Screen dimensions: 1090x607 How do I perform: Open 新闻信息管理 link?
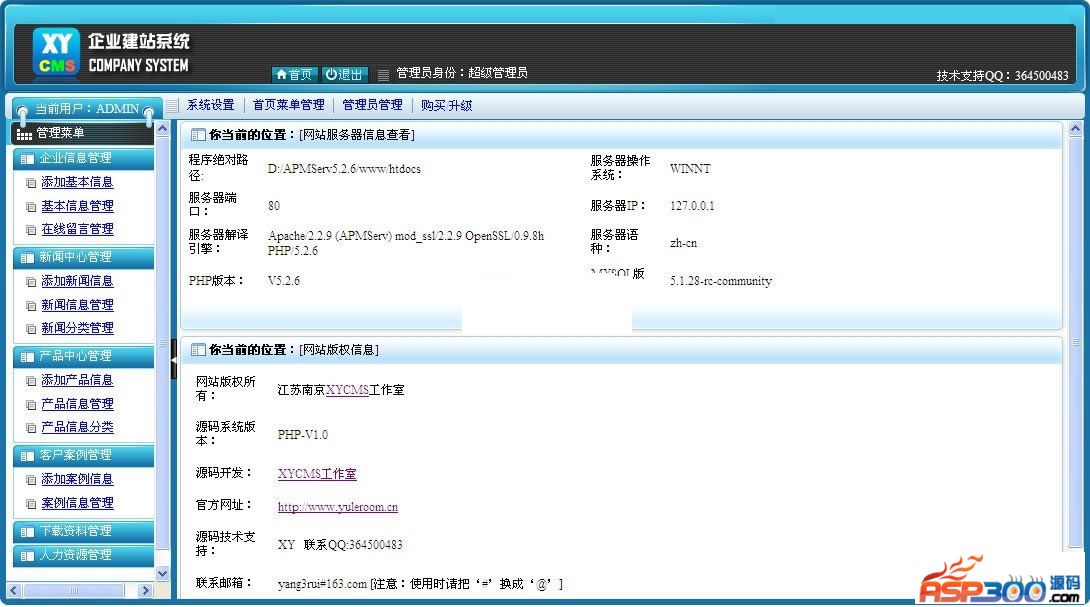coord(77,305)
